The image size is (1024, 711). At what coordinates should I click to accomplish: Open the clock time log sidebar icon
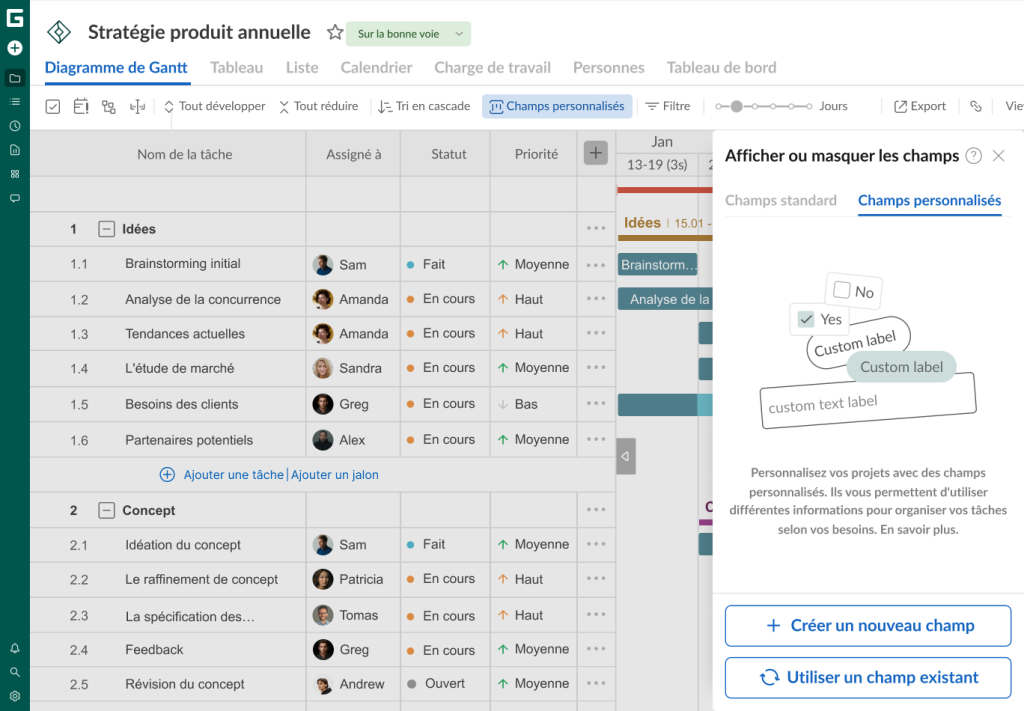14,126
